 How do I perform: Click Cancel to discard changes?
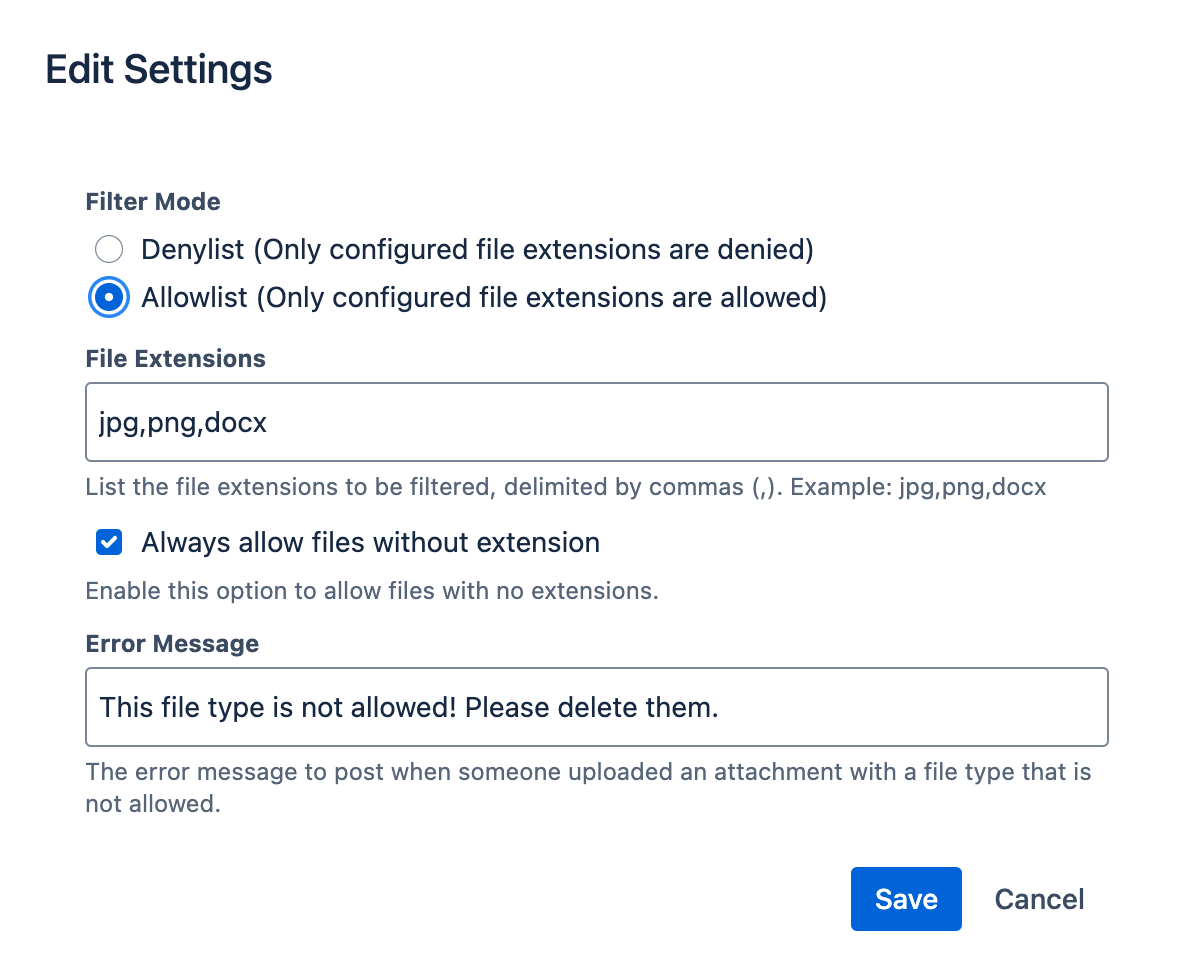tap(1039, 898)
